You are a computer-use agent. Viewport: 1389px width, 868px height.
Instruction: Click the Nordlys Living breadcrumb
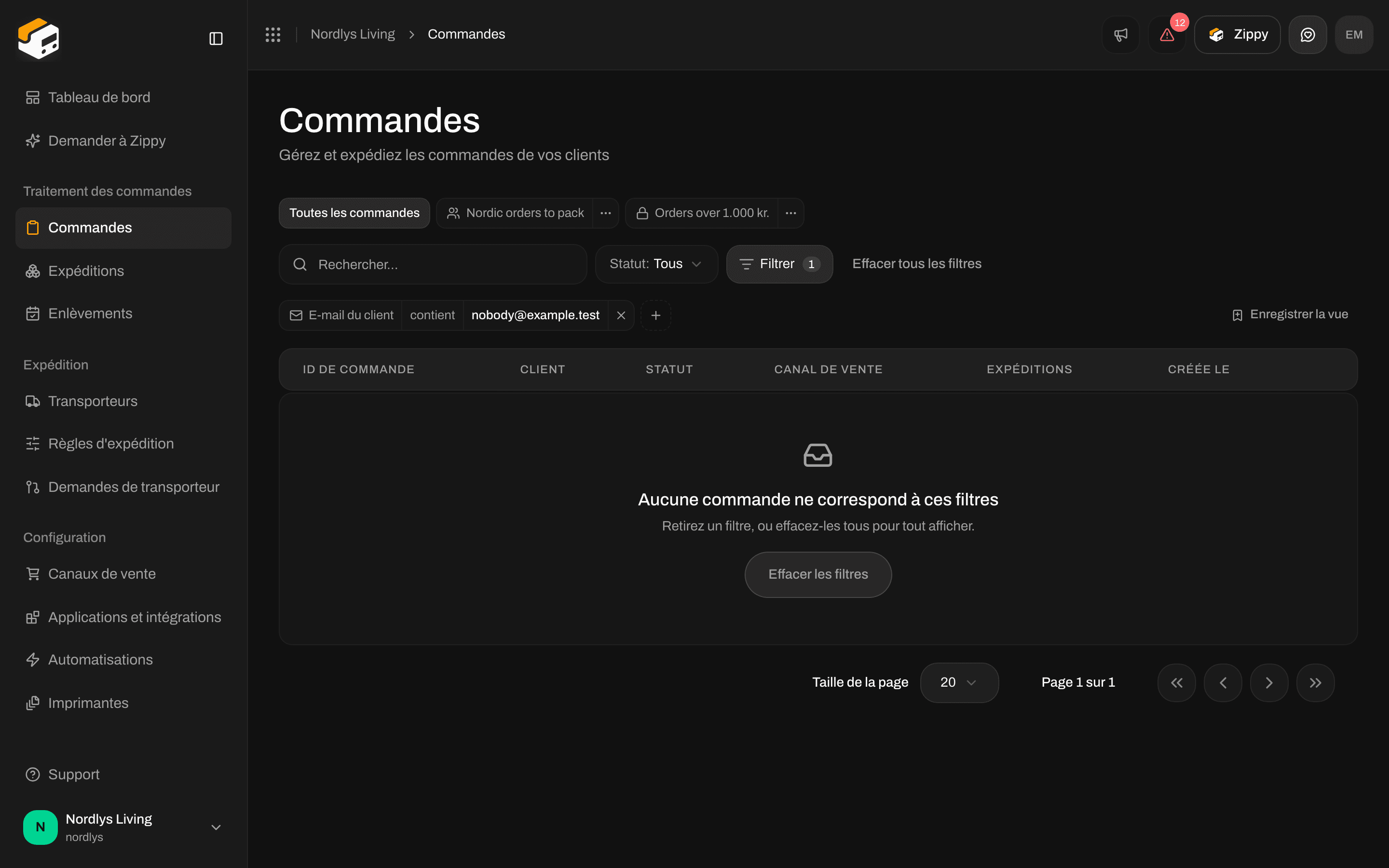(353, 34)
